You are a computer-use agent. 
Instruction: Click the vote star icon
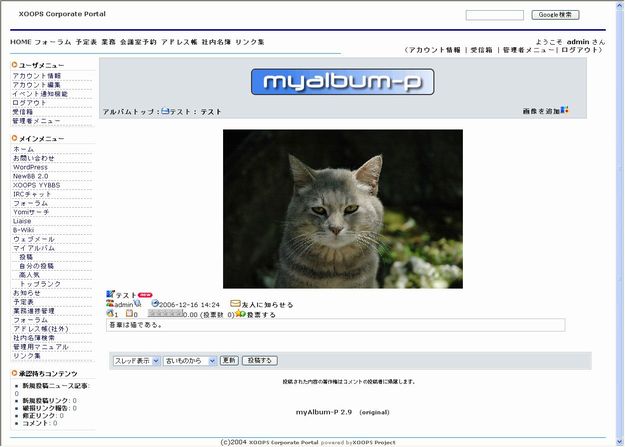click(240, 314)
